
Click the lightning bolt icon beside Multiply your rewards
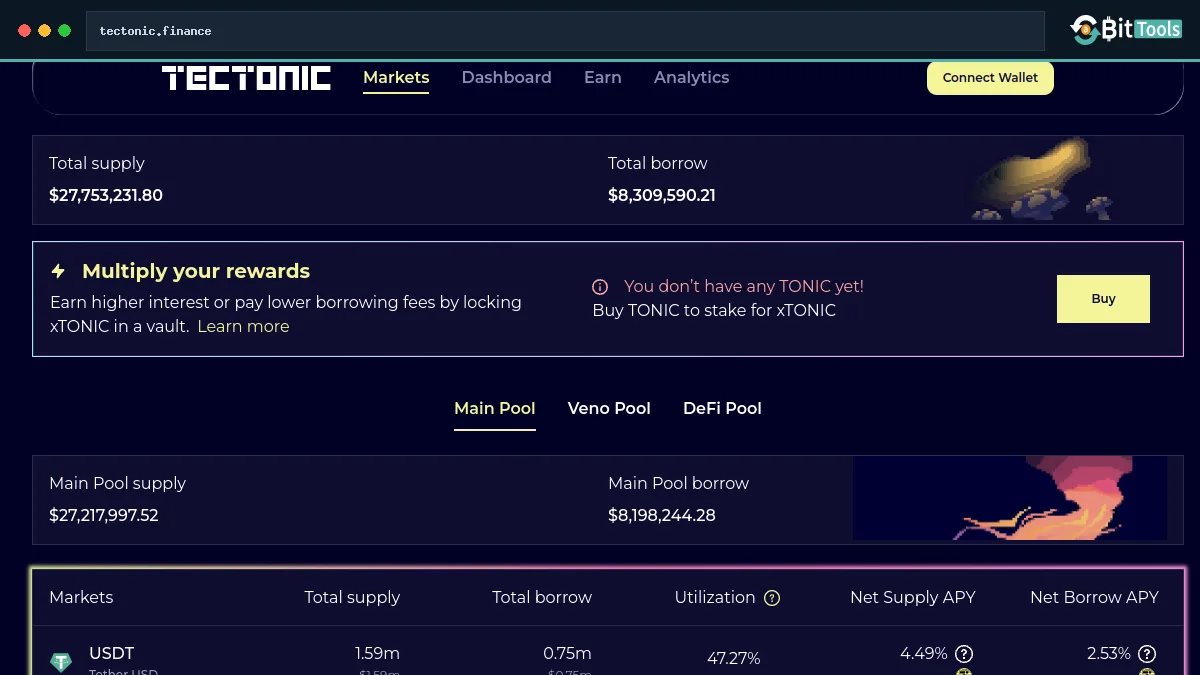pos(58,271)
